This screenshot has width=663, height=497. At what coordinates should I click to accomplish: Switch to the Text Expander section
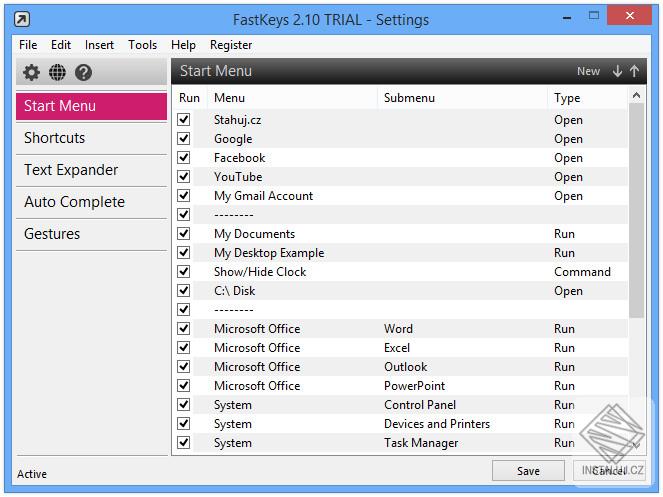(x=91, y=170)
